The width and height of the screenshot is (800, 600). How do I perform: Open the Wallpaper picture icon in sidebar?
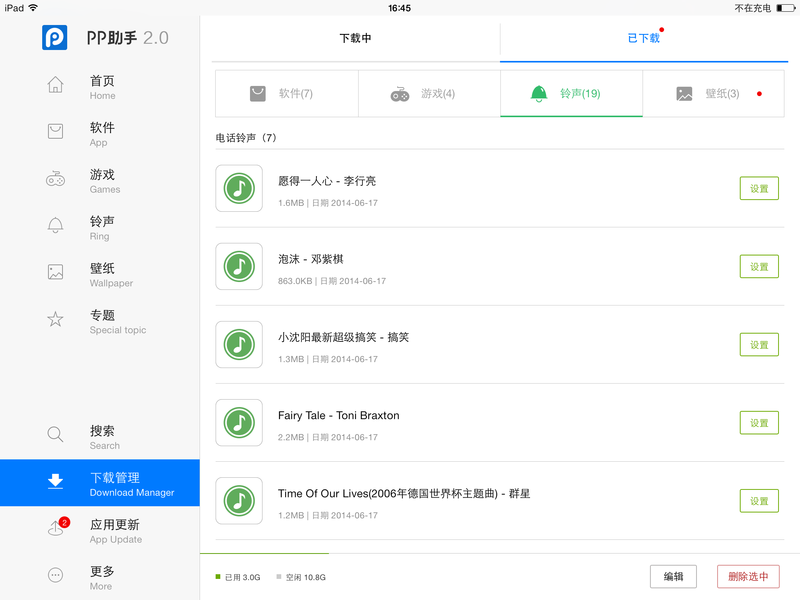(x=55, y=272)
